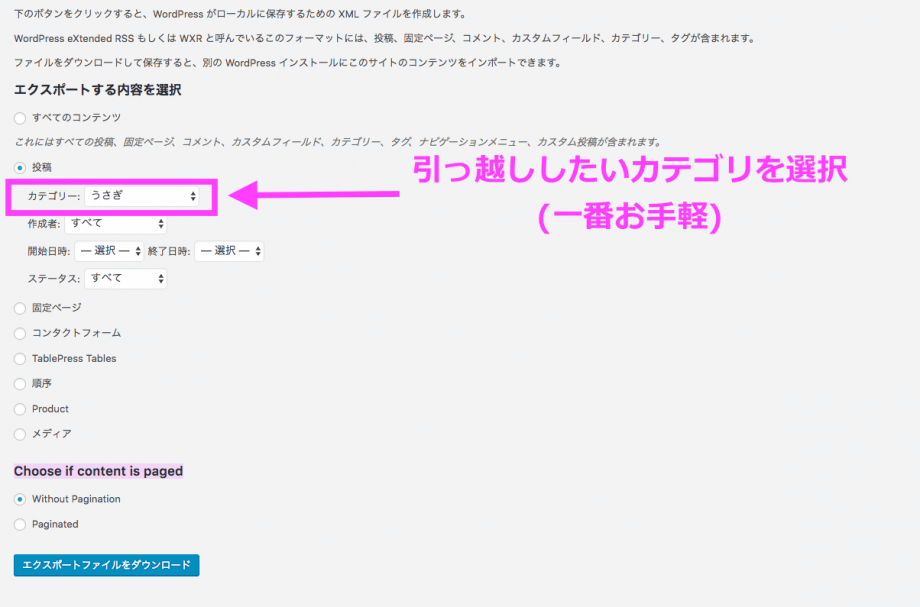Select the 投稿 radio button

pos(20,168)
